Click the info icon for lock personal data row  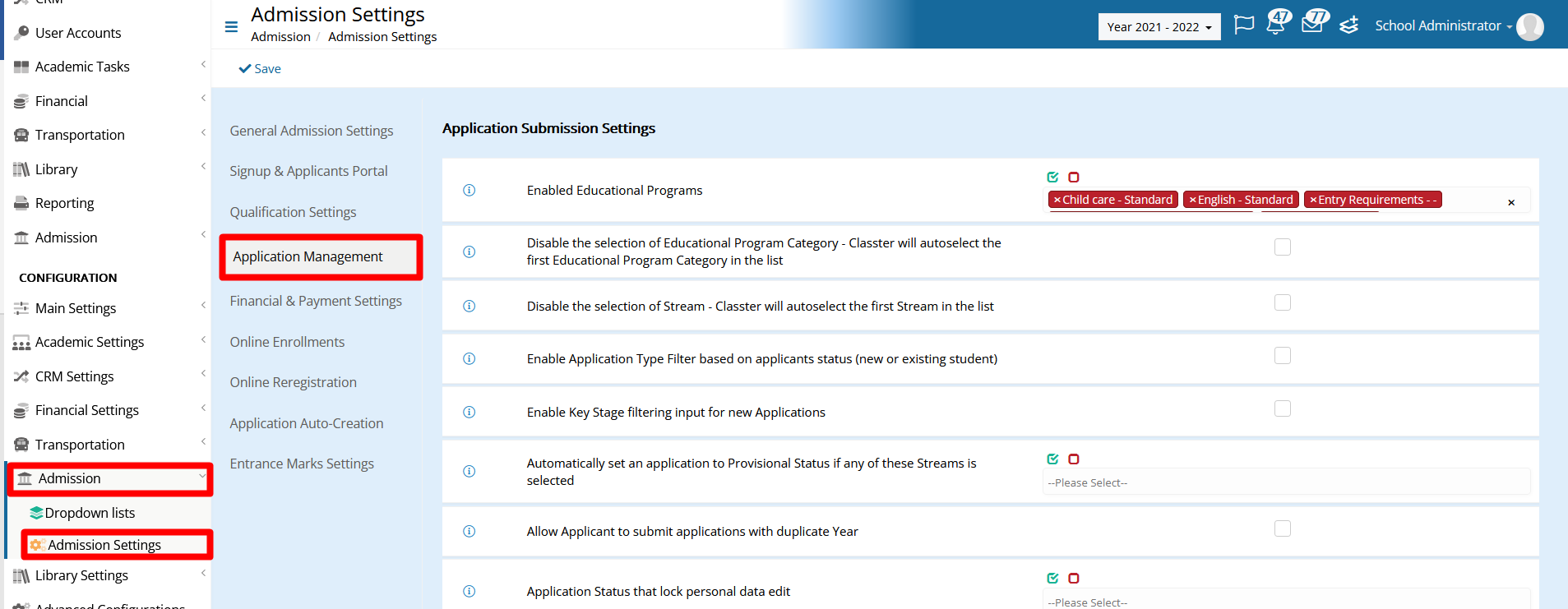pyautogui.click(x=469, y=591)
